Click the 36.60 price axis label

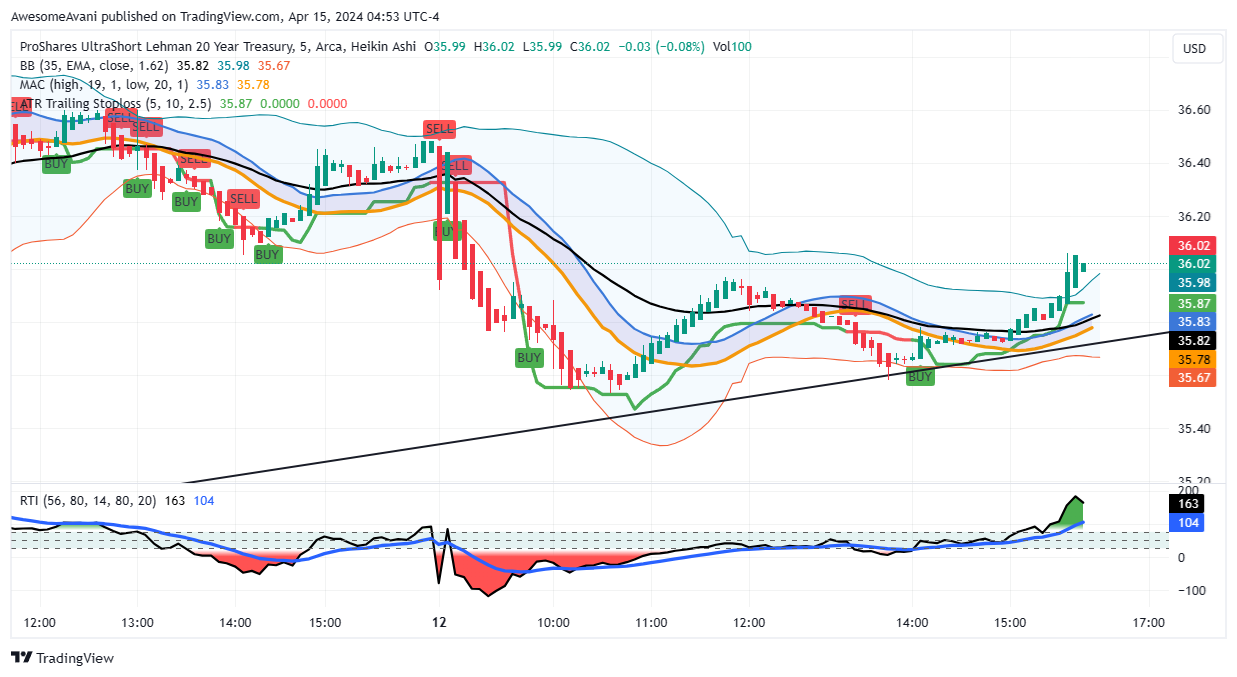(x=1194, y=110)
